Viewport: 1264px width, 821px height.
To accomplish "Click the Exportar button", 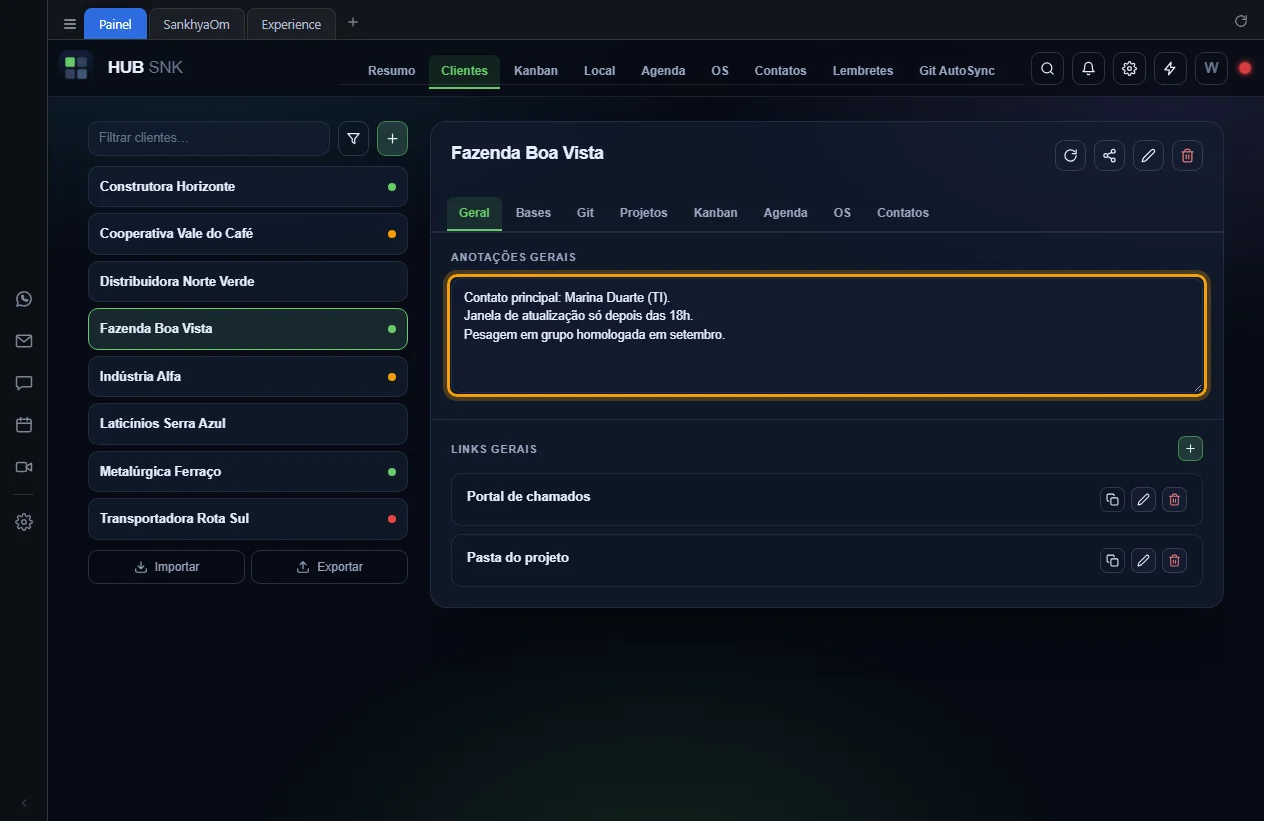I will click(329, 567).
